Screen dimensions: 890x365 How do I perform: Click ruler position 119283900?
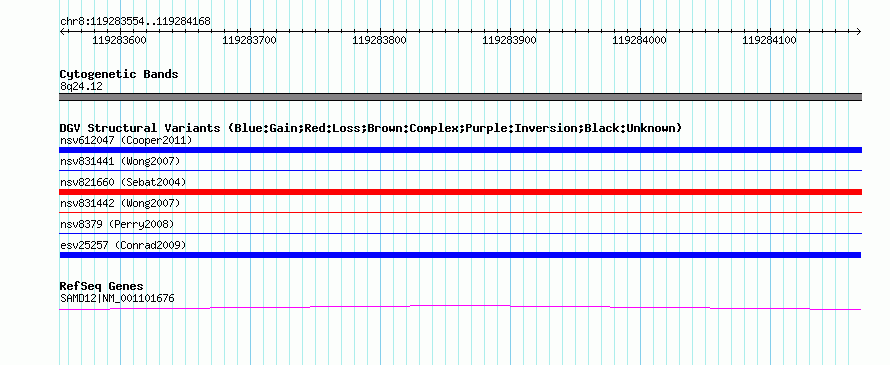click(509, 40)
